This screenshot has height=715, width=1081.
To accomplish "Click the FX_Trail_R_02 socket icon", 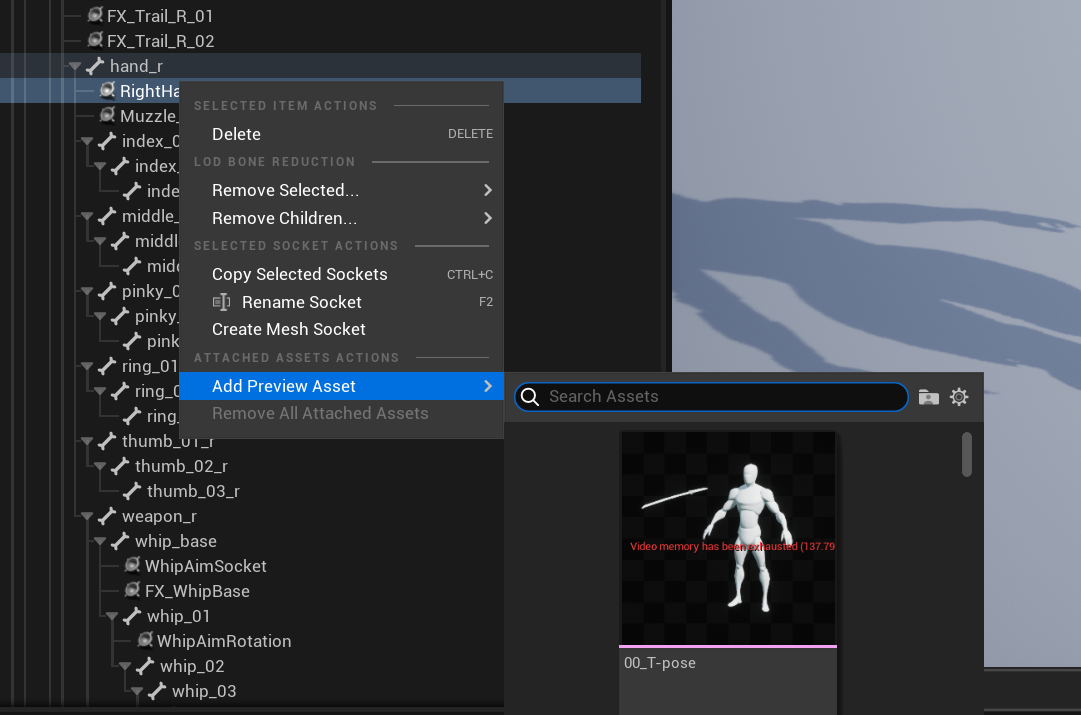I will tap(96, 40).
